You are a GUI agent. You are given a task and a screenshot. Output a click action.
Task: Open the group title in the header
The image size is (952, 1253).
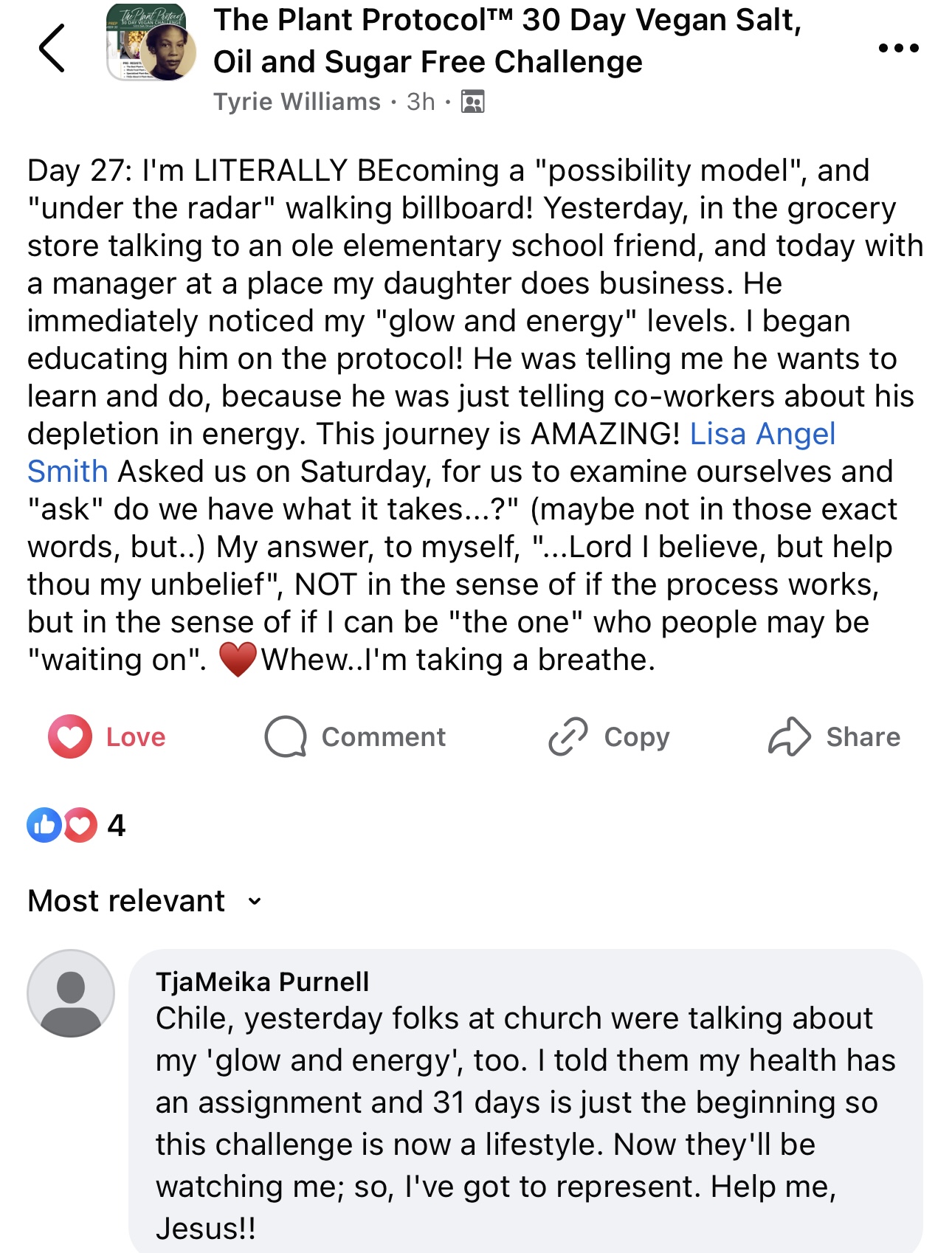tap(507, 41)
